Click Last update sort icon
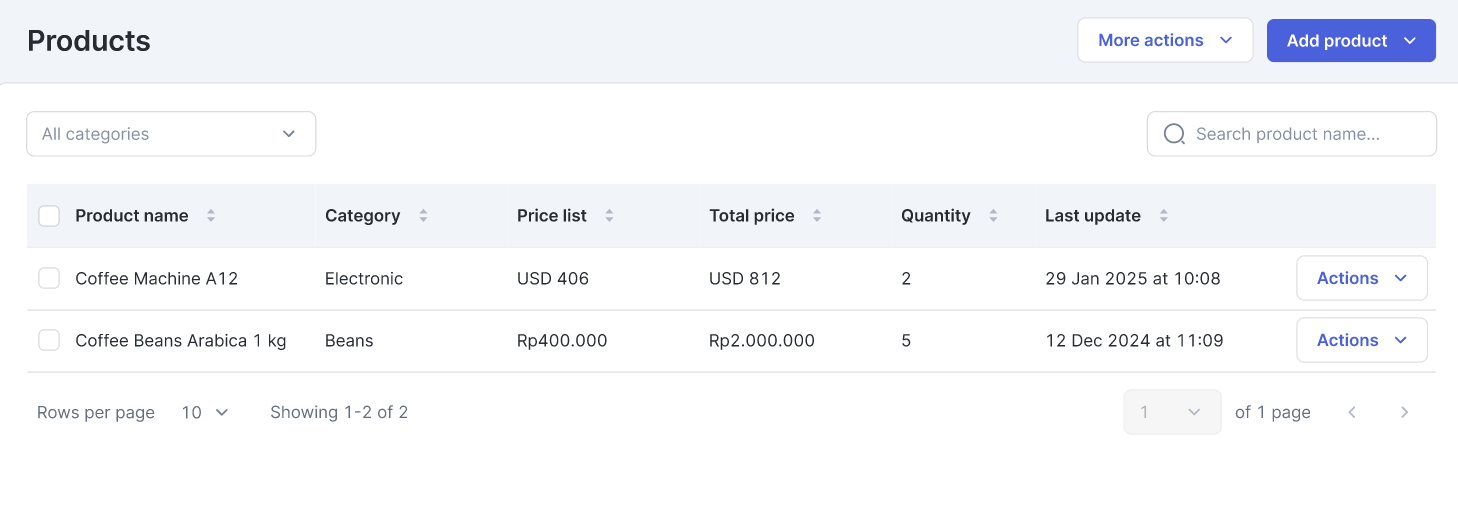1458x521 pixels. pos(1163,216)
